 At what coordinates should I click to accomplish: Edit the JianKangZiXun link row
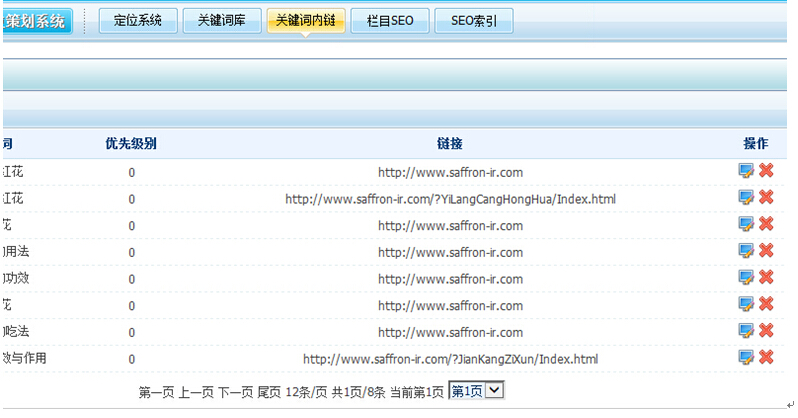(x=746, y=358)
